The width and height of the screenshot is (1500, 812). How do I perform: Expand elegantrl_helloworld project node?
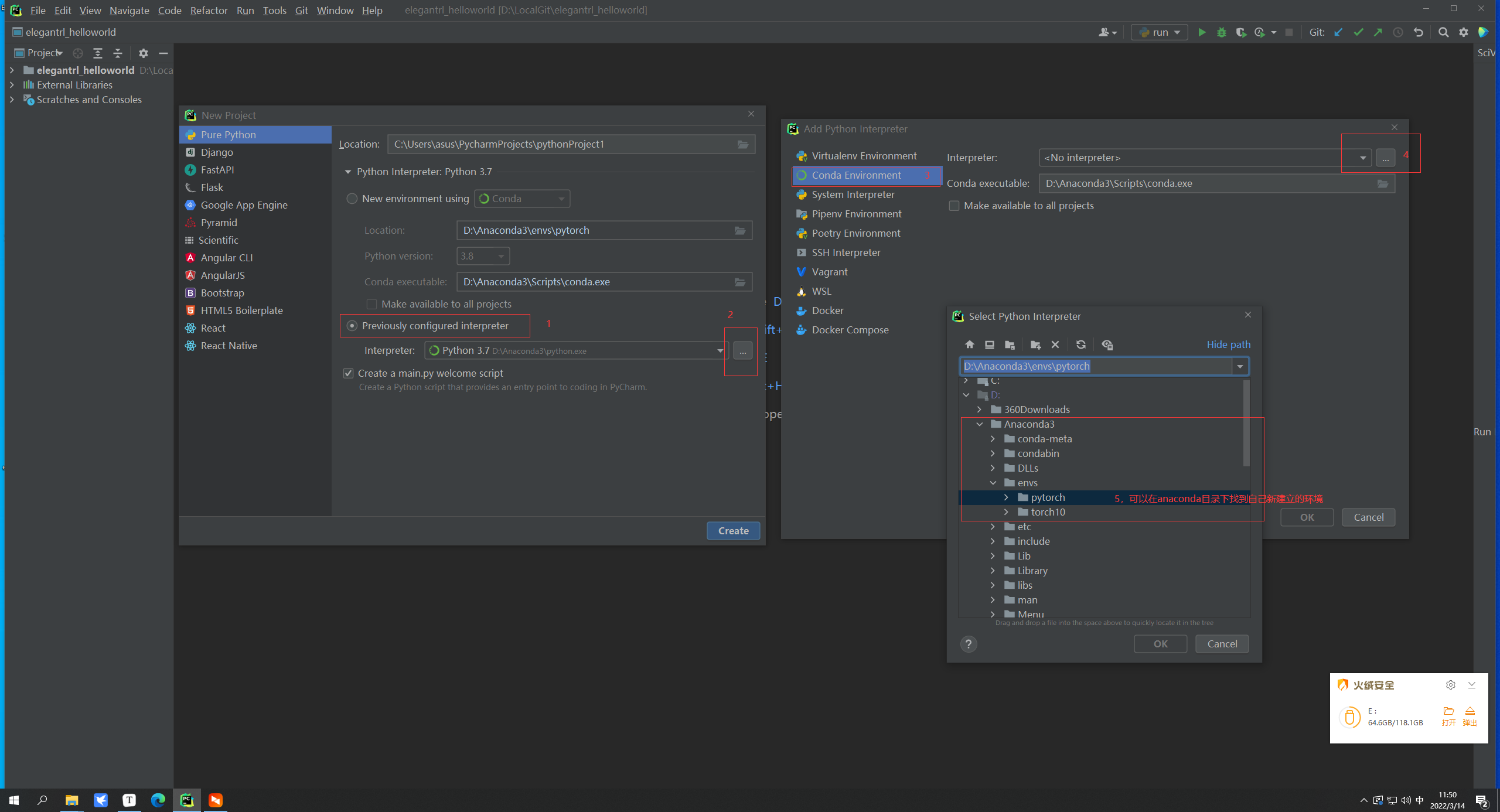11,70
